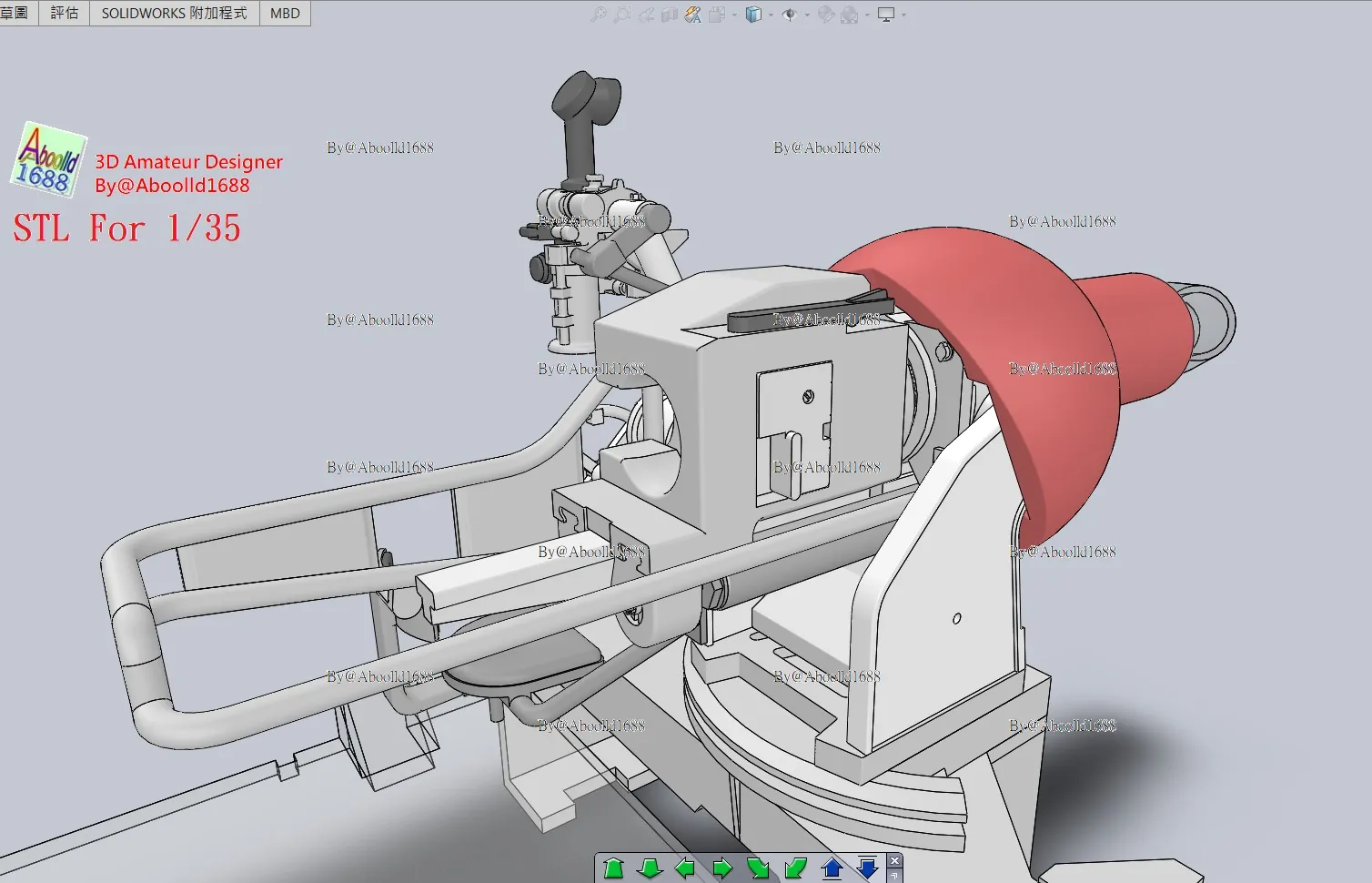This screenshot has height=883, width=1372.
Task: Click the Edit Appearance sphere icon
Action: pyautogui.click(x=826, y=15)
